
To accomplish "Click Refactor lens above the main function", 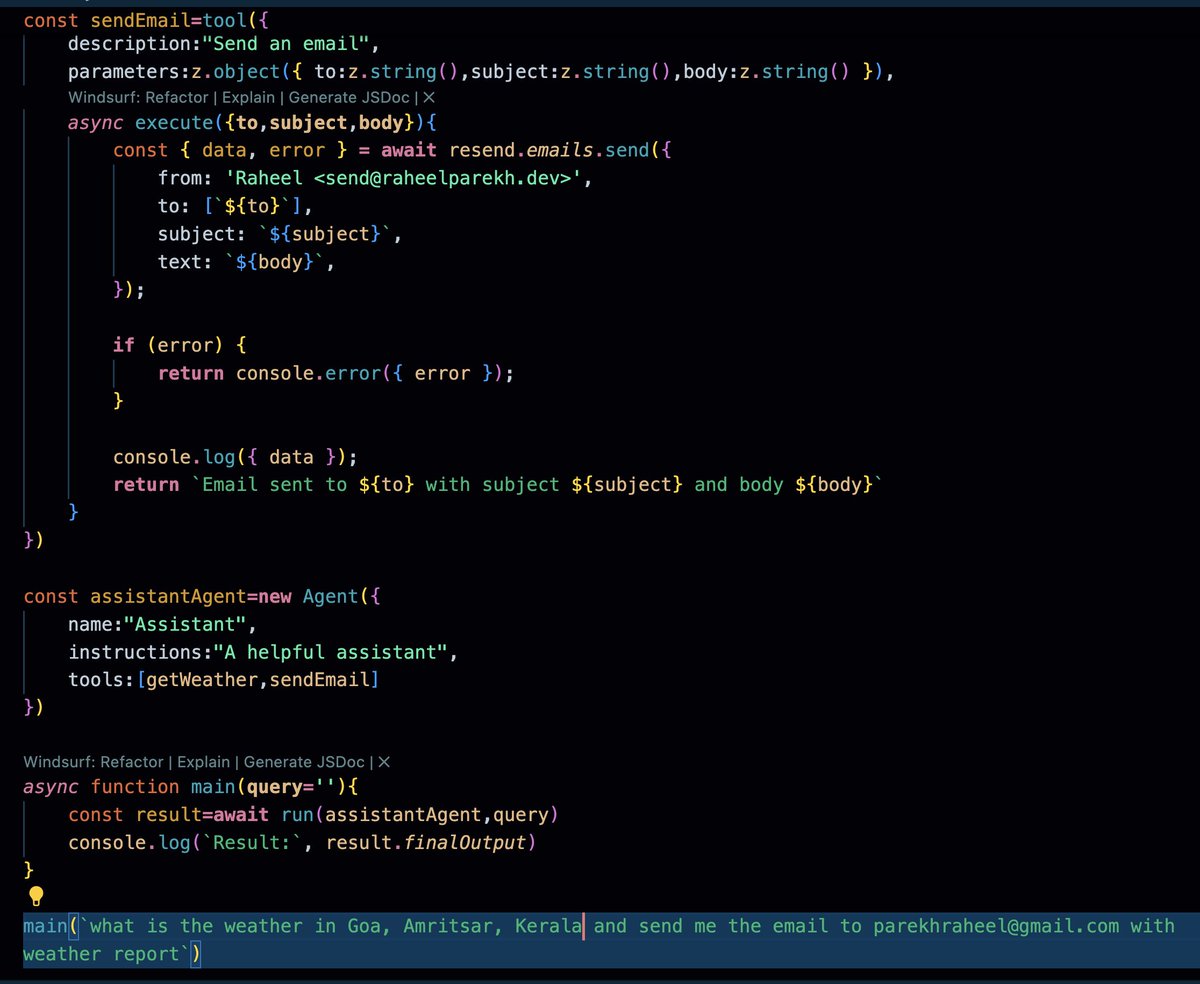I will coord(134,762).
